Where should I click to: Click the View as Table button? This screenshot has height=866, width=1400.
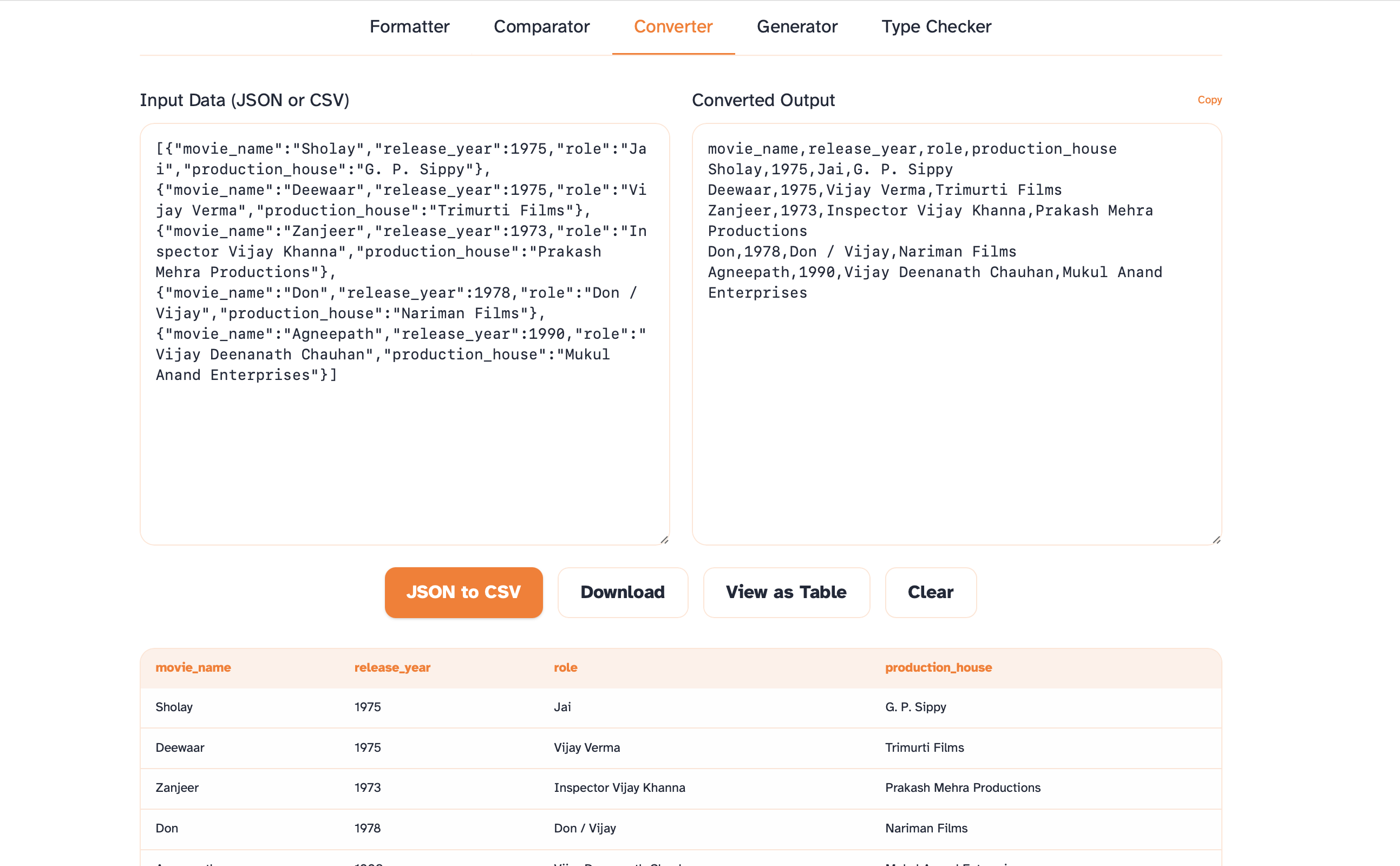786,592
